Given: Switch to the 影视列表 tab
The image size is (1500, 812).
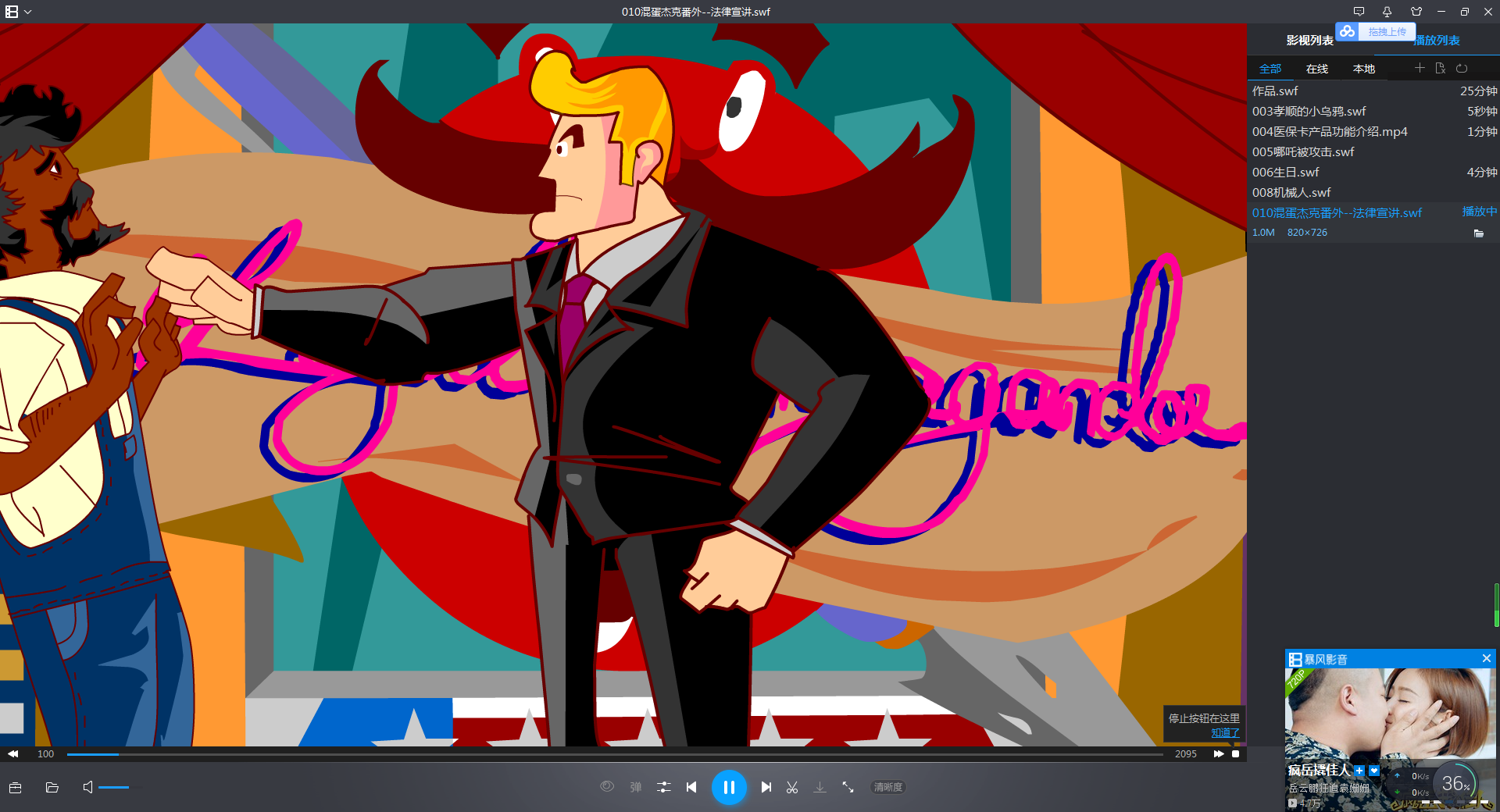Looking at the screenshot, I should [x=1309, y=40].
